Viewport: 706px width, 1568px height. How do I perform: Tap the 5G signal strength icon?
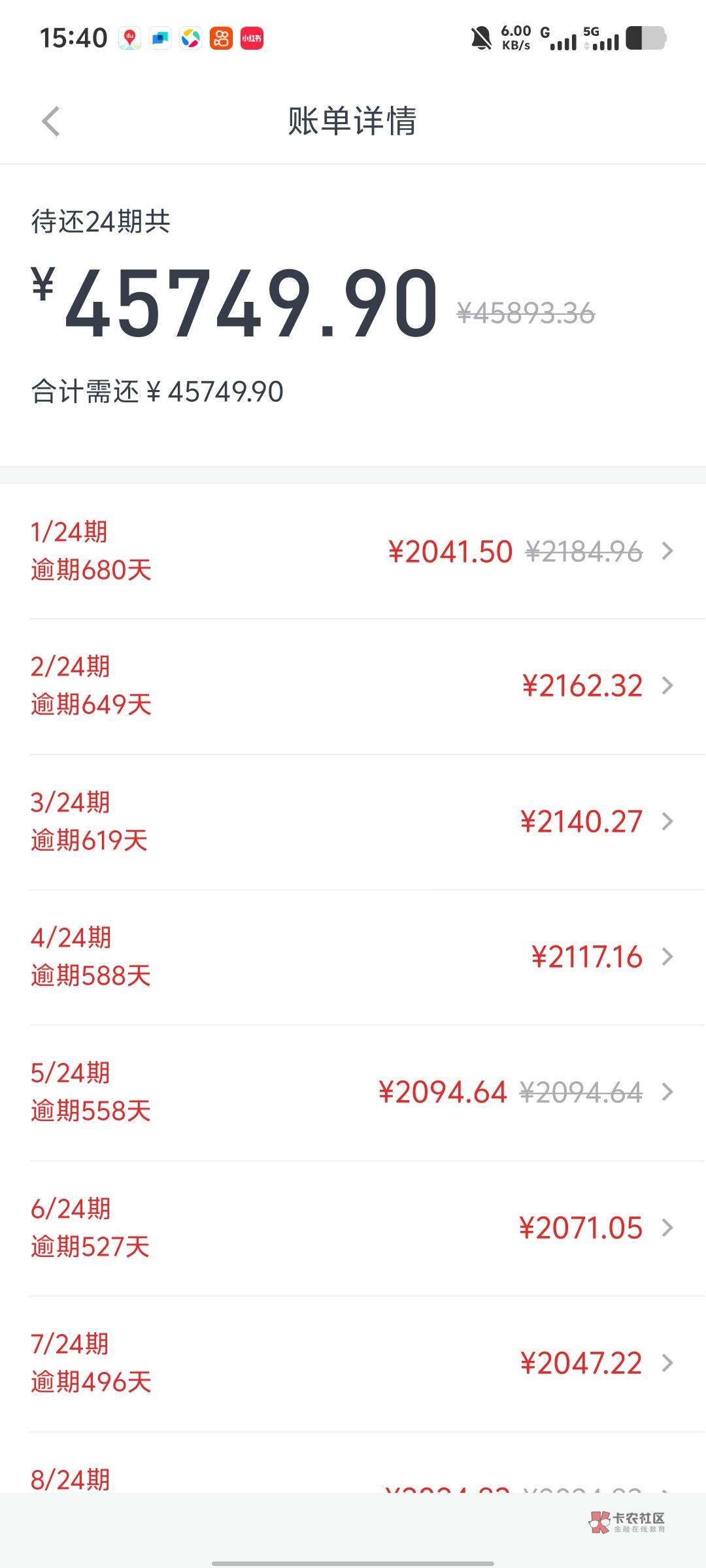click(x=601, y=39)
